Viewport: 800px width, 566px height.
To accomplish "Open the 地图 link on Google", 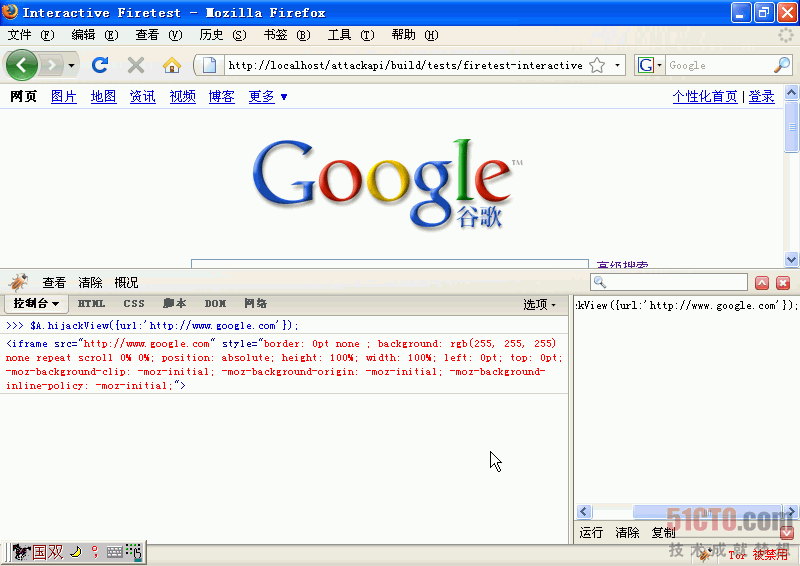I will 104,96.
